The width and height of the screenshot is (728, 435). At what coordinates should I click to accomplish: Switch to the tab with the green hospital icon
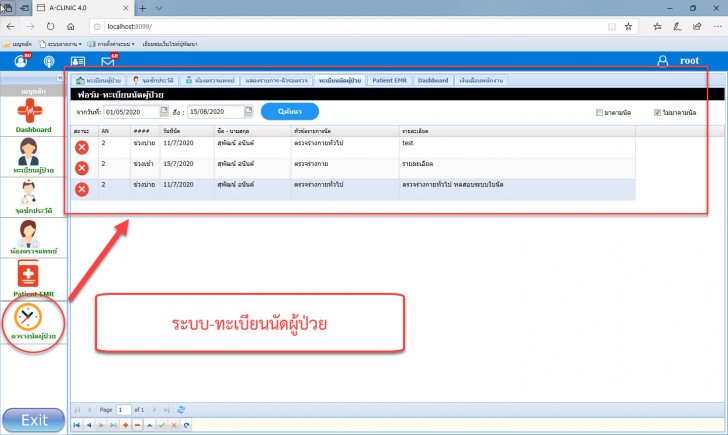click(210, 80)
